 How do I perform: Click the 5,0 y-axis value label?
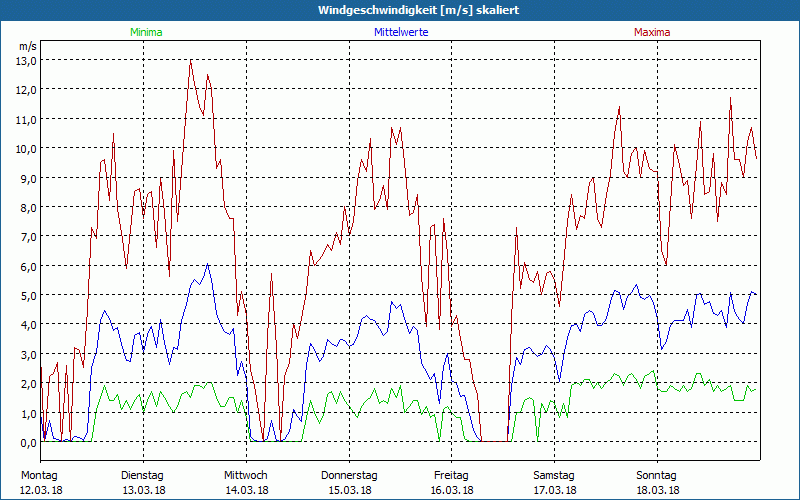click(28, 296)
